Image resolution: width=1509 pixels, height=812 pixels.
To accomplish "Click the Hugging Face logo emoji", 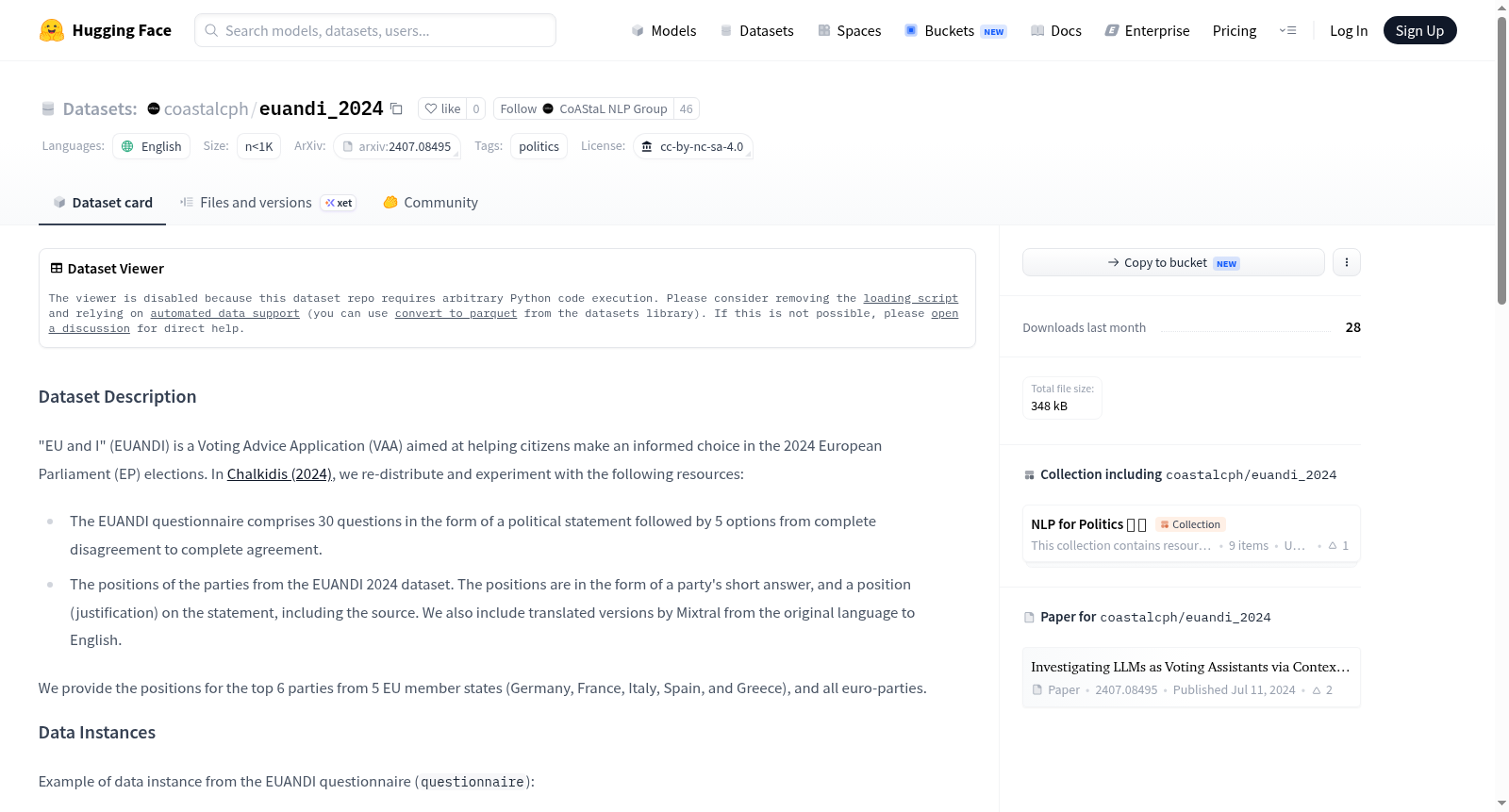I will coord(52,30).
